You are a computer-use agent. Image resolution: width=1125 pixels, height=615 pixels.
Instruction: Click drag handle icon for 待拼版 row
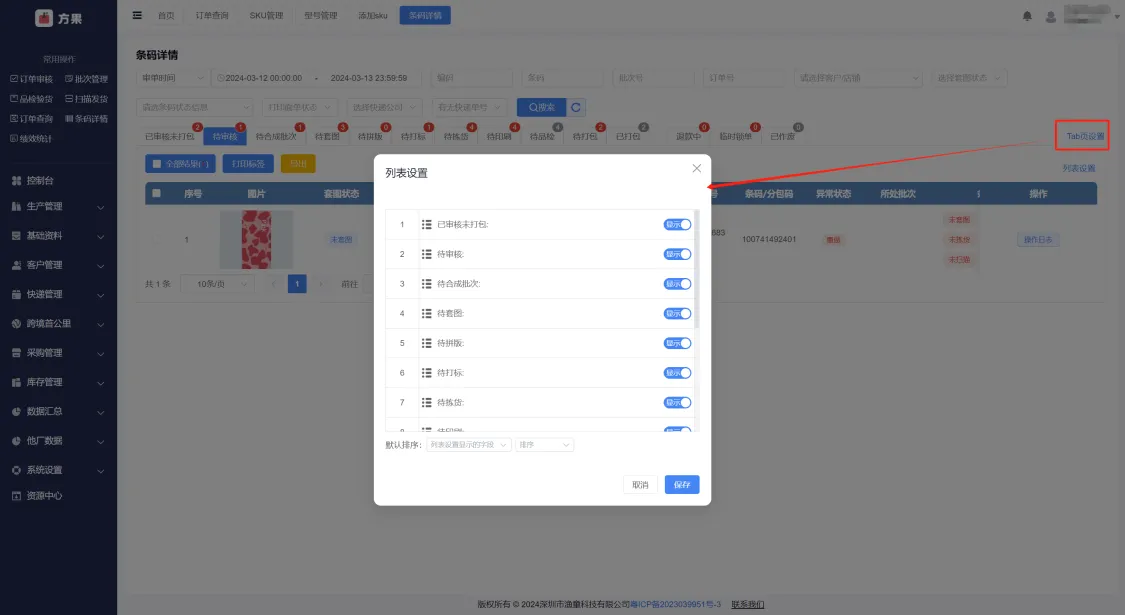426,343
